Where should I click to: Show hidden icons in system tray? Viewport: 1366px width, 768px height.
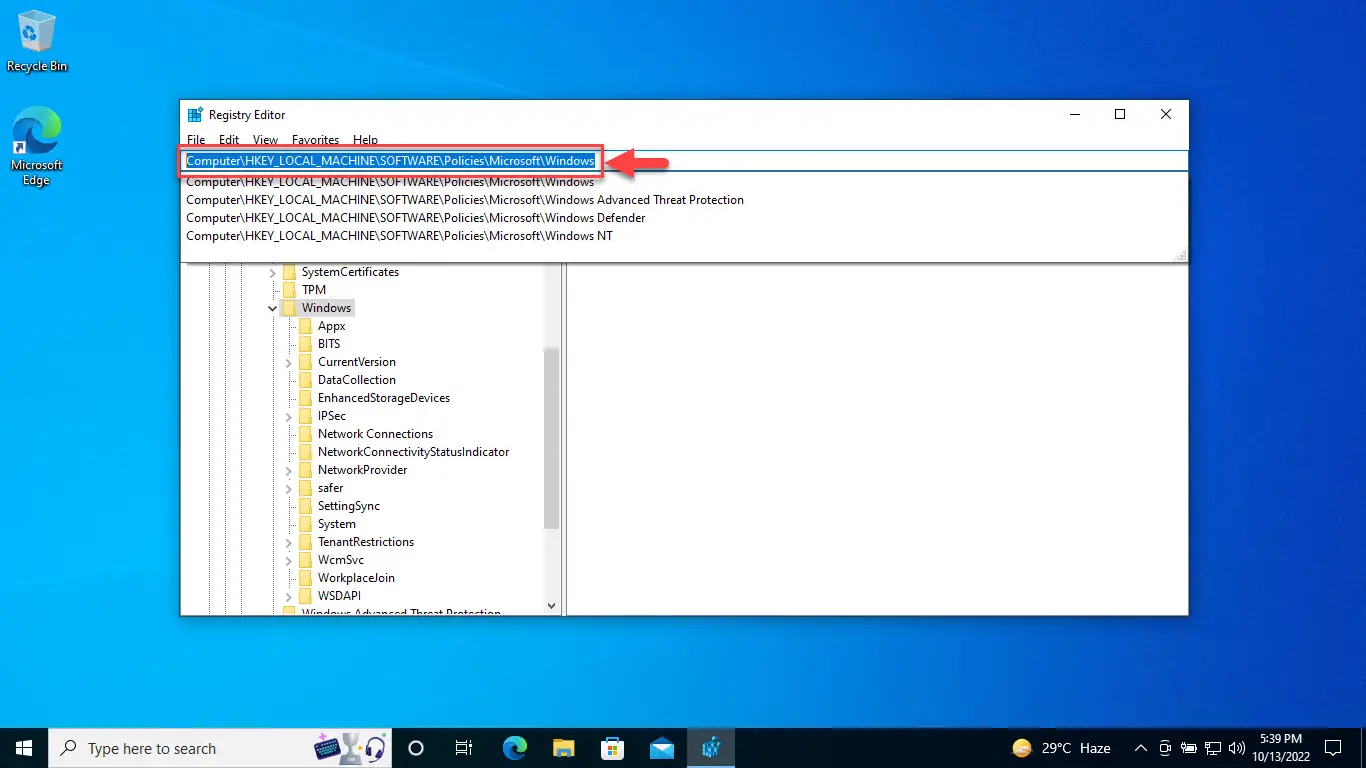pos(1141,747)
